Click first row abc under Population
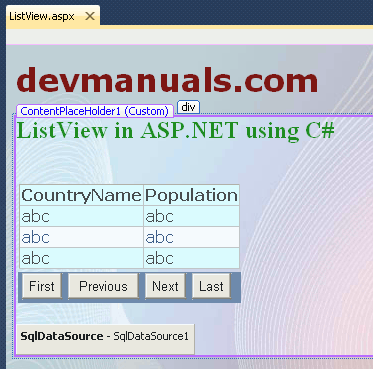Image resolution: width=373 pixels, height=369 pixels. [x=191, y=216]
